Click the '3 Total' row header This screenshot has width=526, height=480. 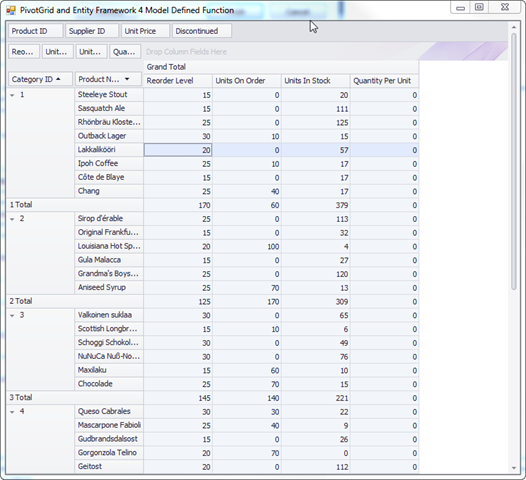pyautogui.click(x=74, y=397)
